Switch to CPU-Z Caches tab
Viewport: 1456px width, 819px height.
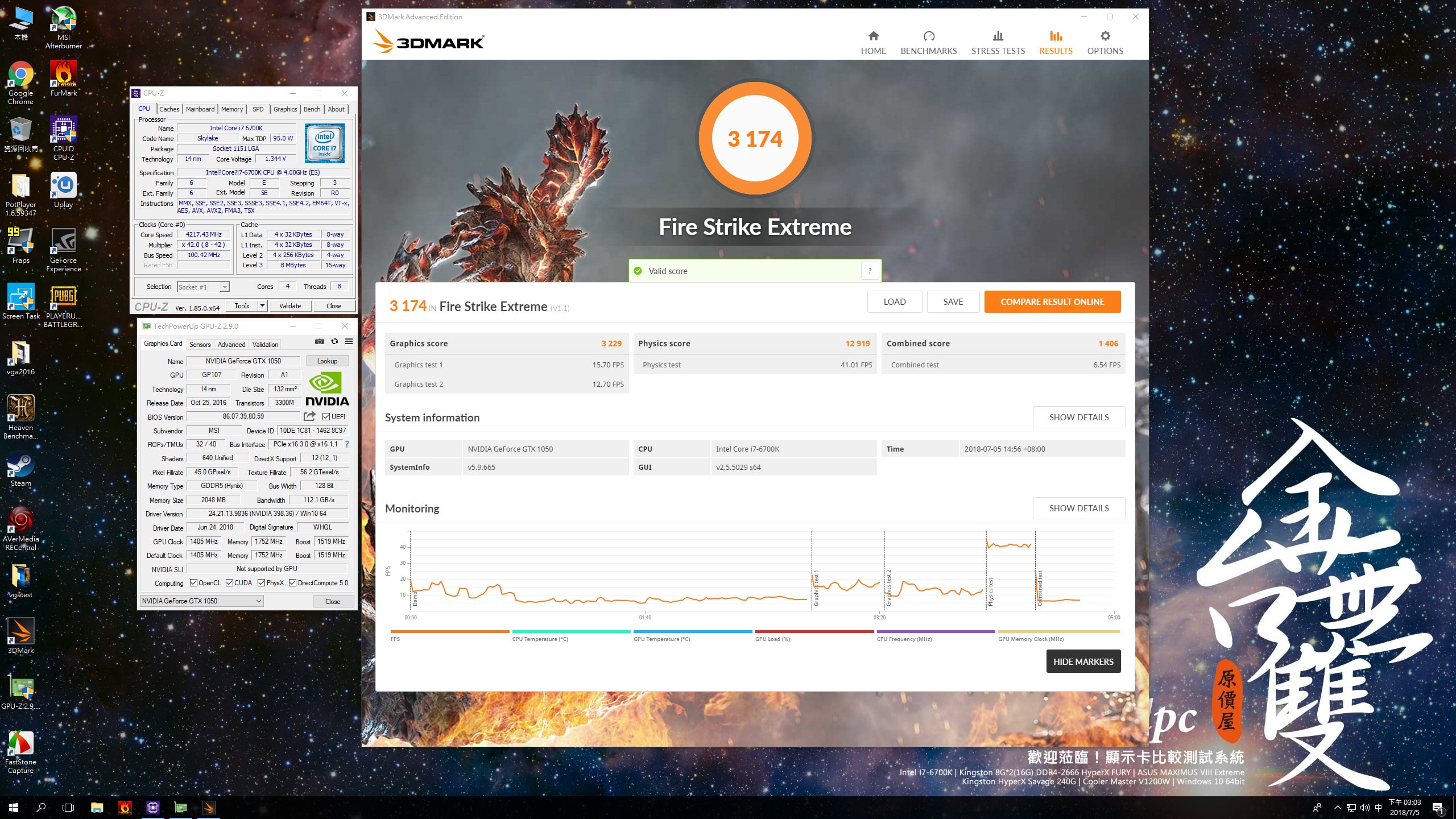click(169, 109)
